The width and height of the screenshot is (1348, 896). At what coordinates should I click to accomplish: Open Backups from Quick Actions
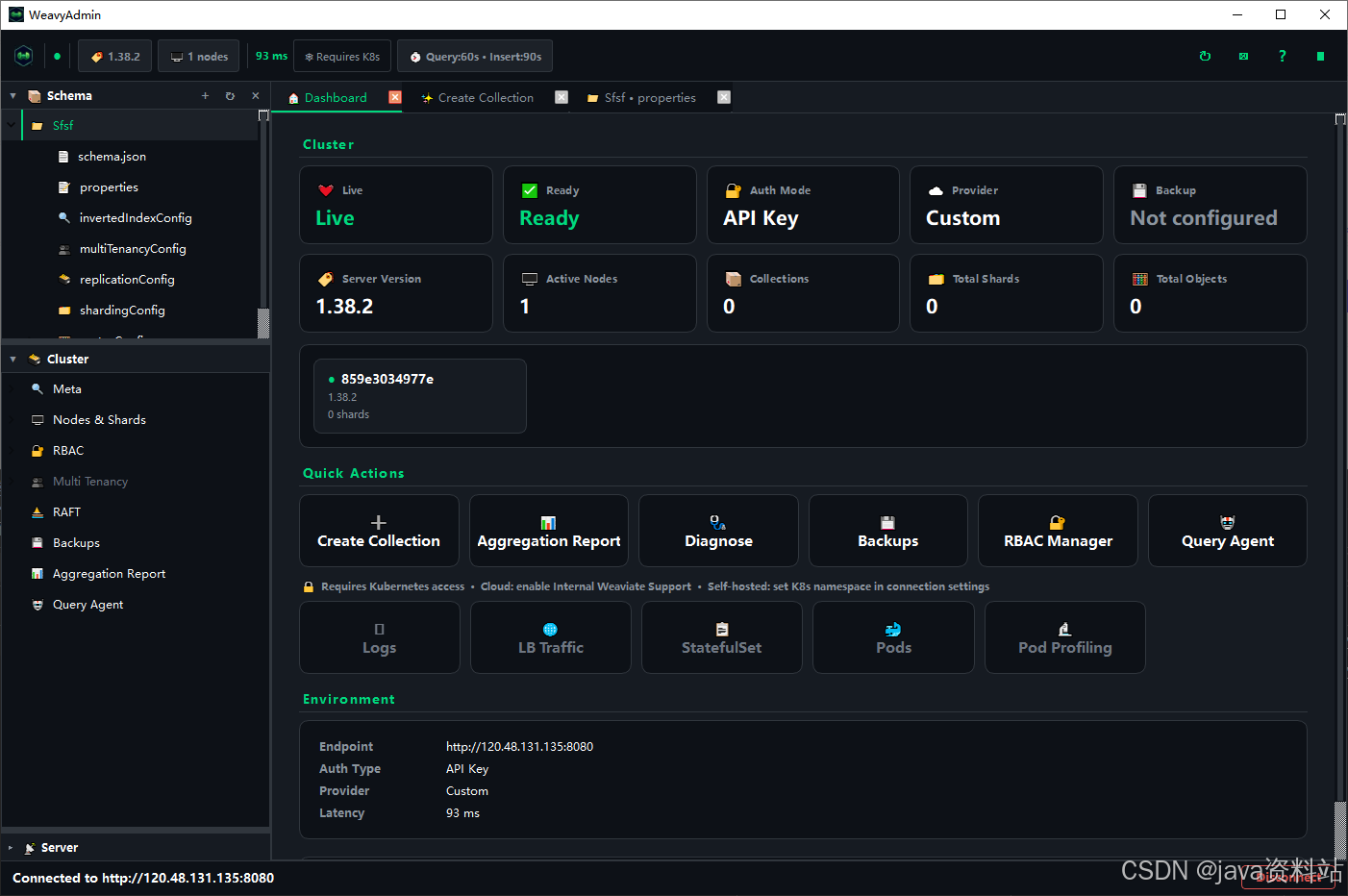888,531
